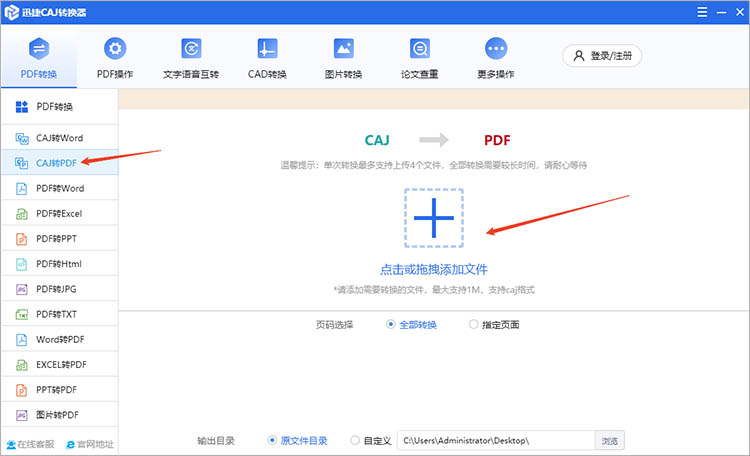Click the PDF转Excel sidebar icon
This screenshot has height=456, width=750.
22,214
